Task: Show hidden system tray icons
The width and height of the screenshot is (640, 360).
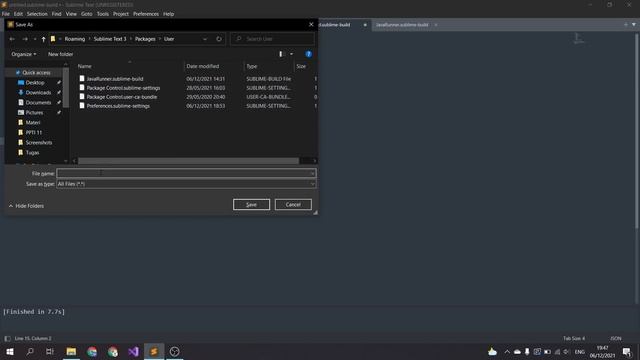Action: [507, 351]
